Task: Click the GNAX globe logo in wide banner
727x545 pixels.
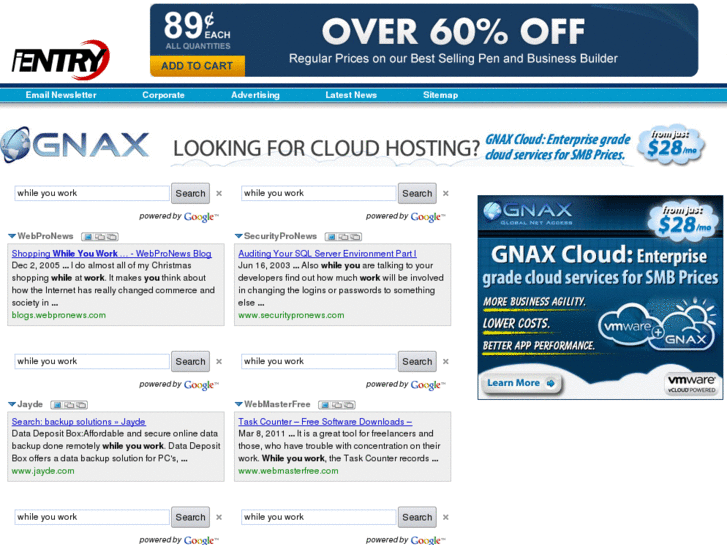Action: 15,145
